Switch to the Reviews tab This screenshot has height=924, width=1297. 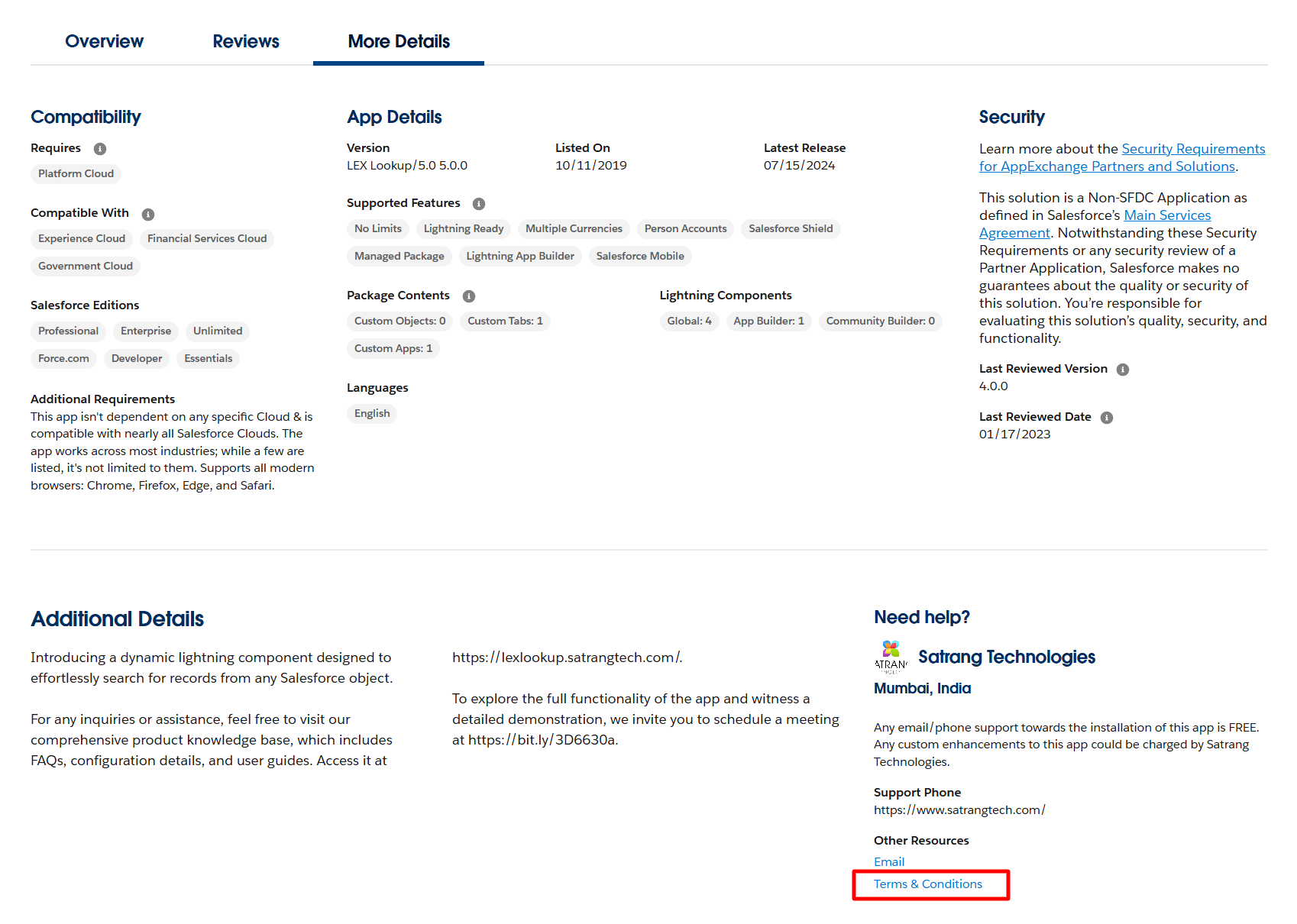pyautogui.click(x=246, y=41)
